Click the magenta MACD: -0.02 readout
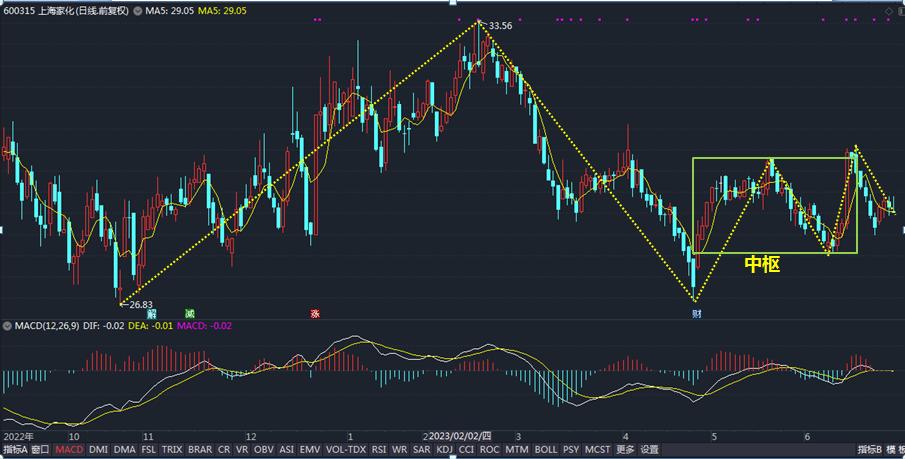 coord(204,326)
